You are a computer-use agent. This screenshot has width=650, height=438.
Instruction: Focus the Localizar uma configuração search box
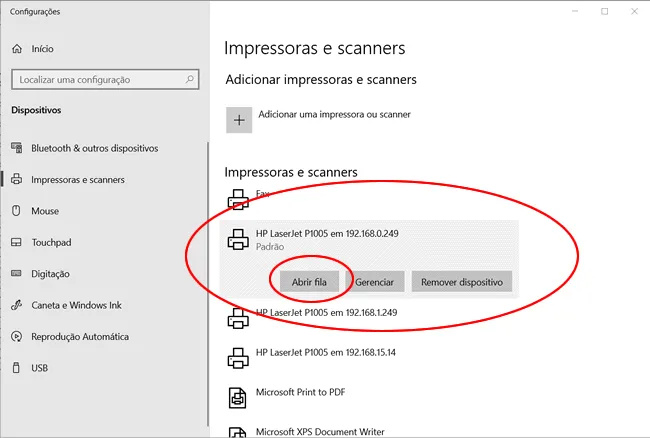105,79
